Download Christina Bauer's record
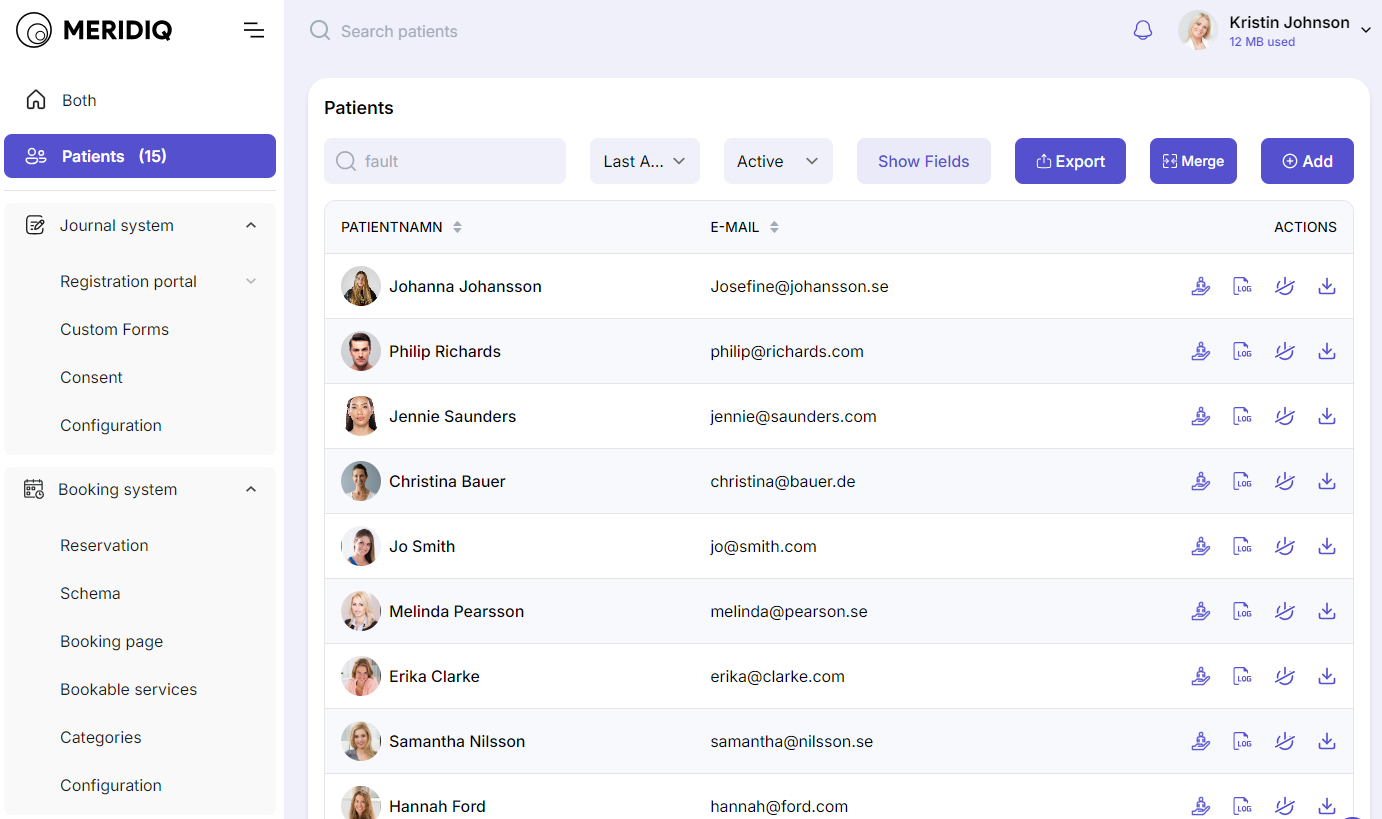 [1327, 481]
